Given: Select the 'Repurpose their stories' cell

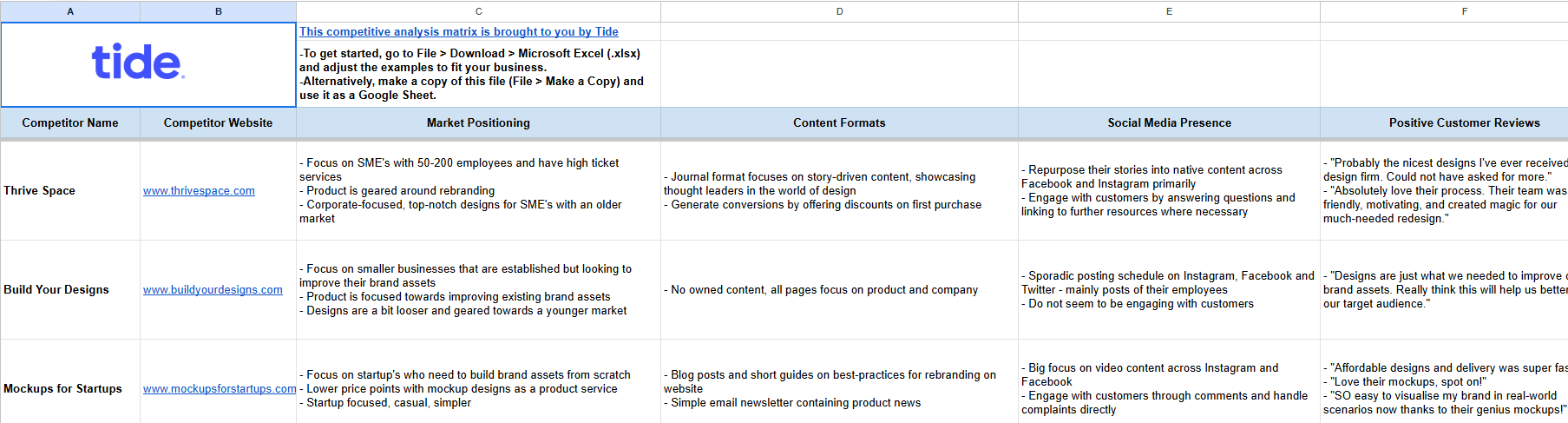Looking at the screenshot, I should tap(1169, 190).
